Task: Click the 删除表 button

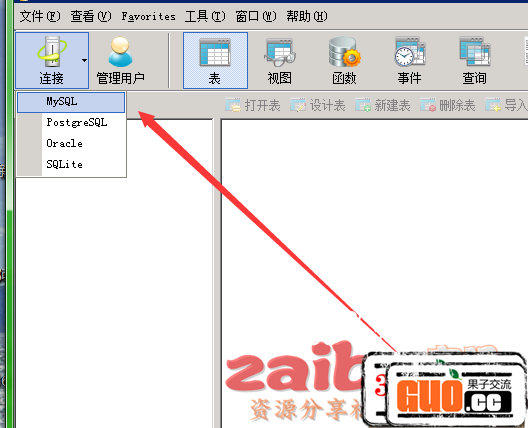Action: [448, 105]
